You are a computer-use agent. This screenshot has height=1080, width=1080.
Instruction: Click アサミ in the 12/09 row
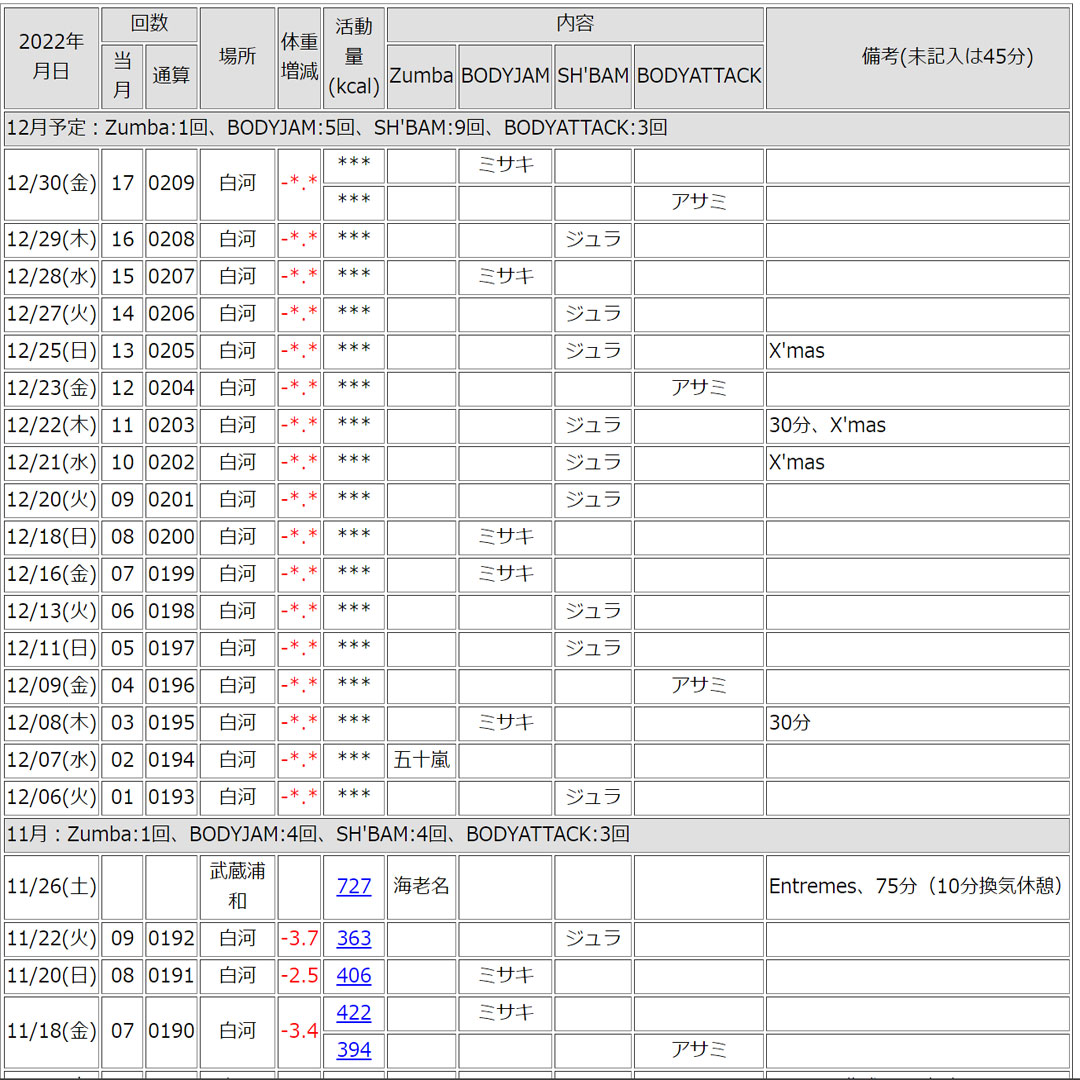[698, 686]
